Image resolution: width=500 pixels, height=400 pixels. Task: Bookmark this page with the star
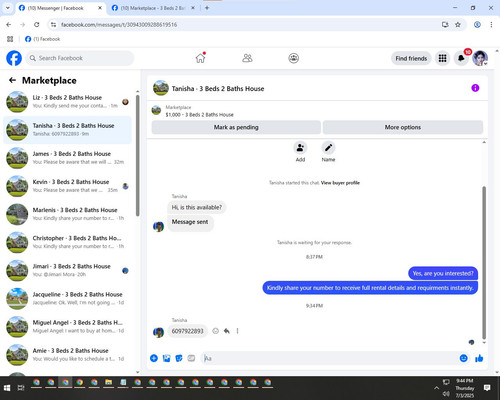coord(458,25)
